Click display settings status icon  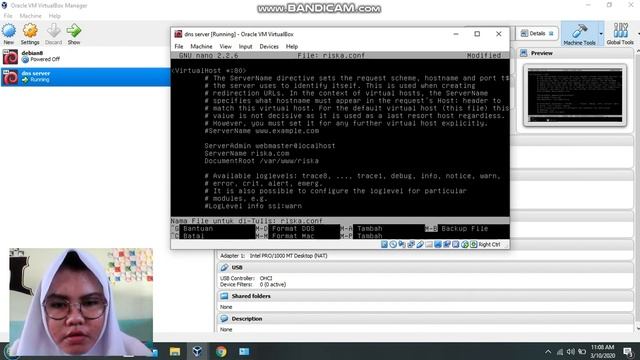(438, 244)
